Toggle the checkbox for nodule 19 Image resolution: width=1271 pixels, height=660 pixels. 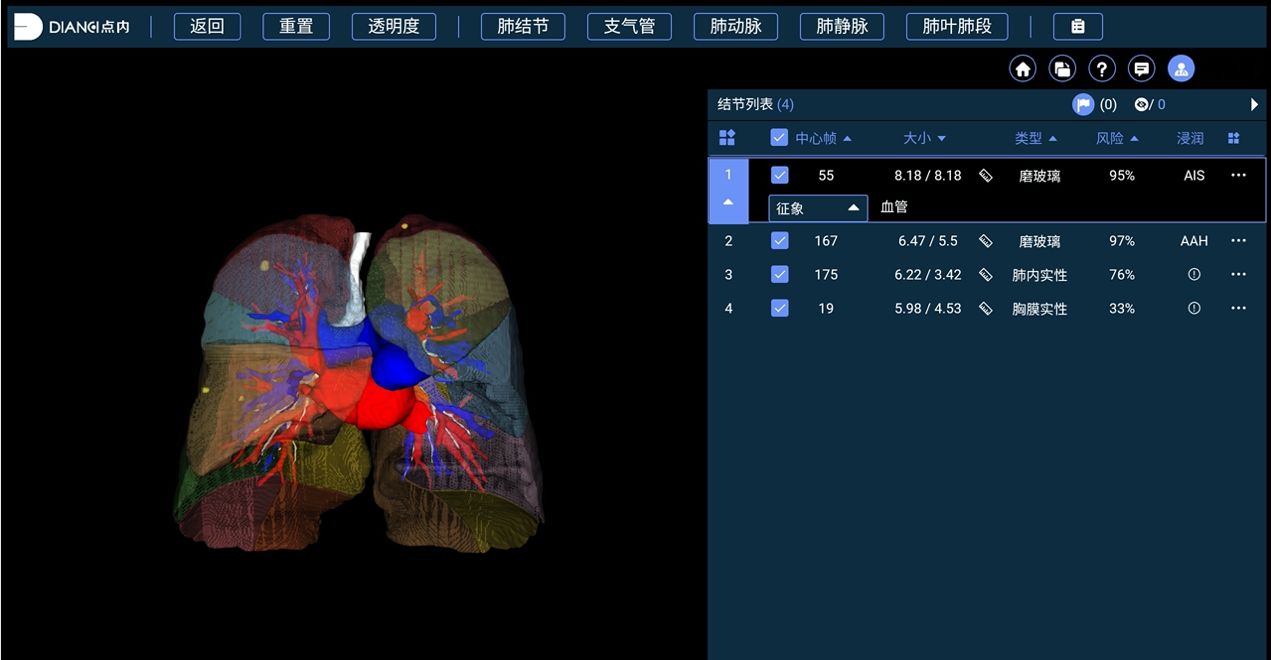click(780, 308)
